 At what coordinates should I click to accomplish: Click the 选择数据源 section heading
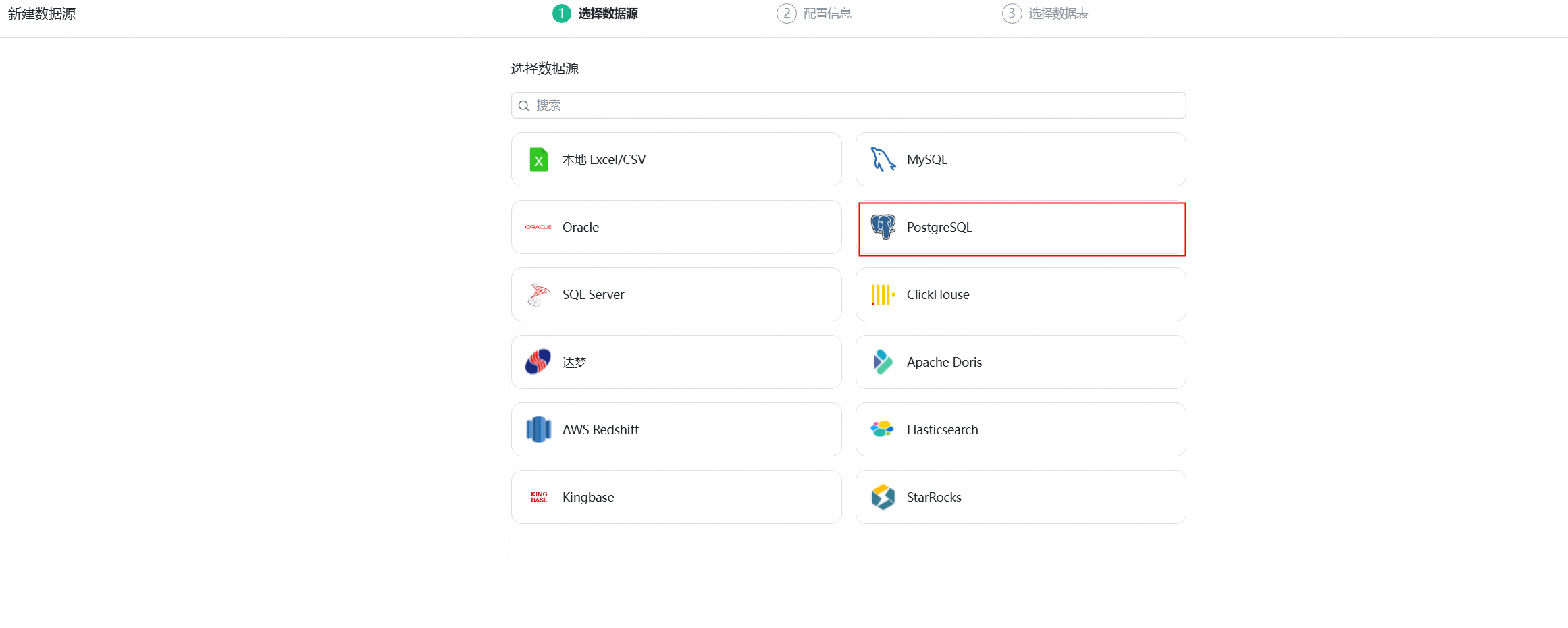point(545,68)
